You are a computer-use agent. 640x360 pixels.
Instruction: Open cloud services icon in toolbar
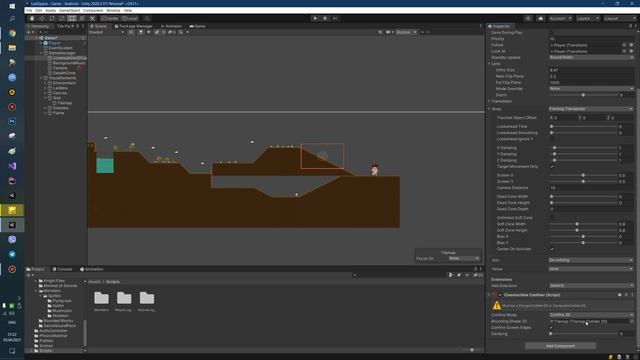(540, 18)
